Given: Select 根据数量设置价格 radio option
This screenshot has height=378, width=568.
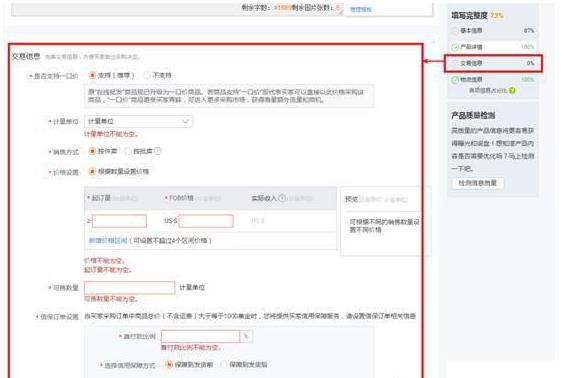Looking at the screenshot, I should click(x=92, y=171).
